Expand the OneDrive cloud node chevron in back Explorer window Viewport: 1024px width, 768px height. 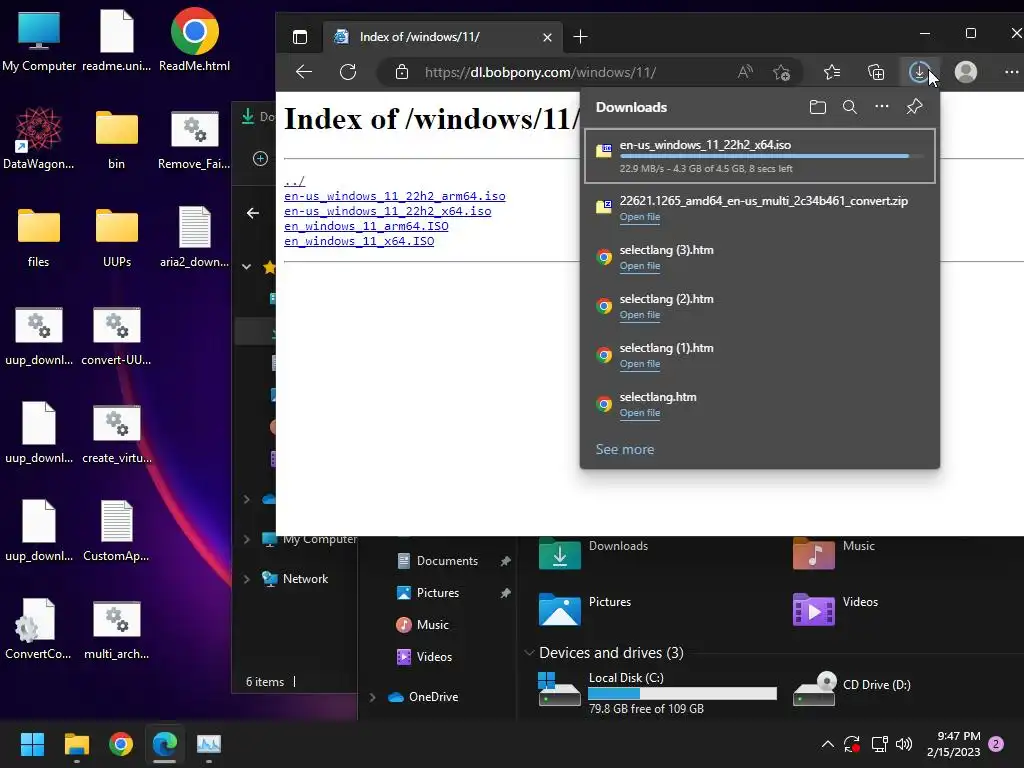(x=247, y=499)
